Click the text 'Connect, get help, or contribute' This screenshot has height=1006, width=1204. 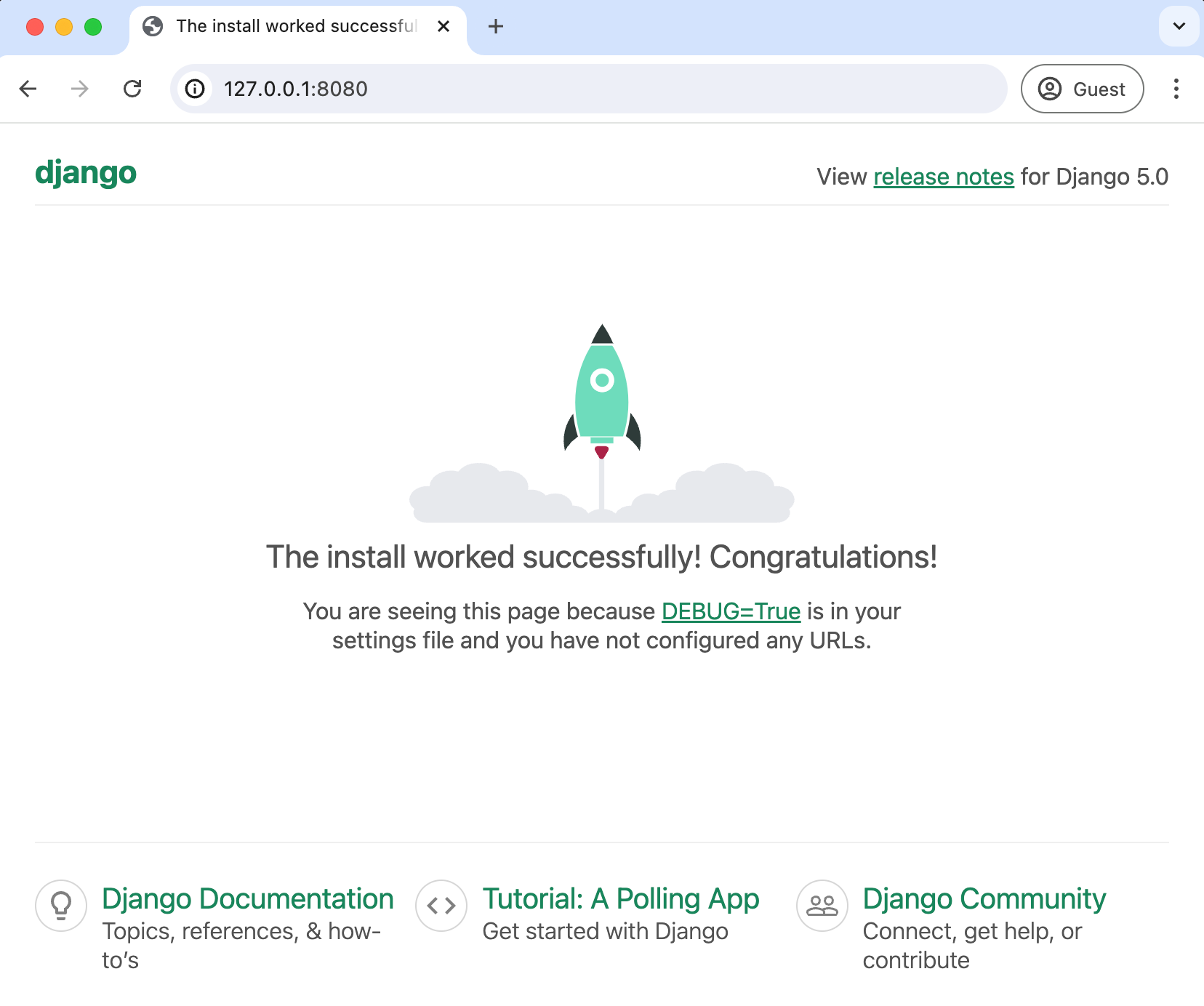[x=972, y=946]
